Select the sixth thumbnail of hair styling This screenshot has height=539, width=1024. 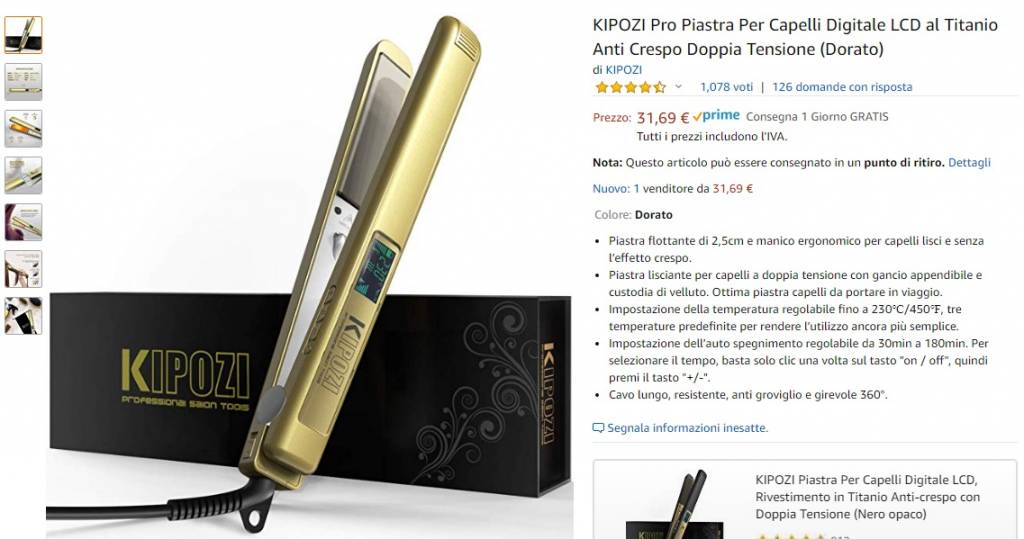[x=24, y=269]
